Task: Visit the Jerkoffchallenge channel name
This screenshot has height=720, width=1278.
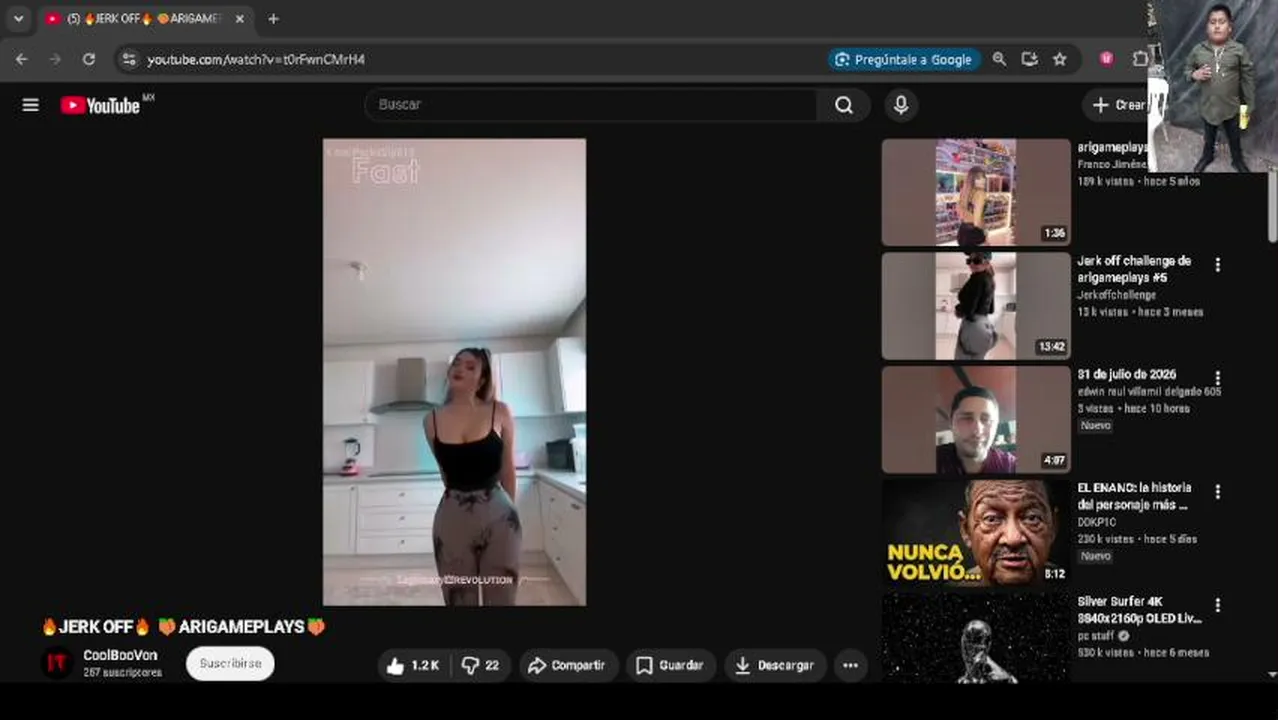Action: click(1116, 295)
